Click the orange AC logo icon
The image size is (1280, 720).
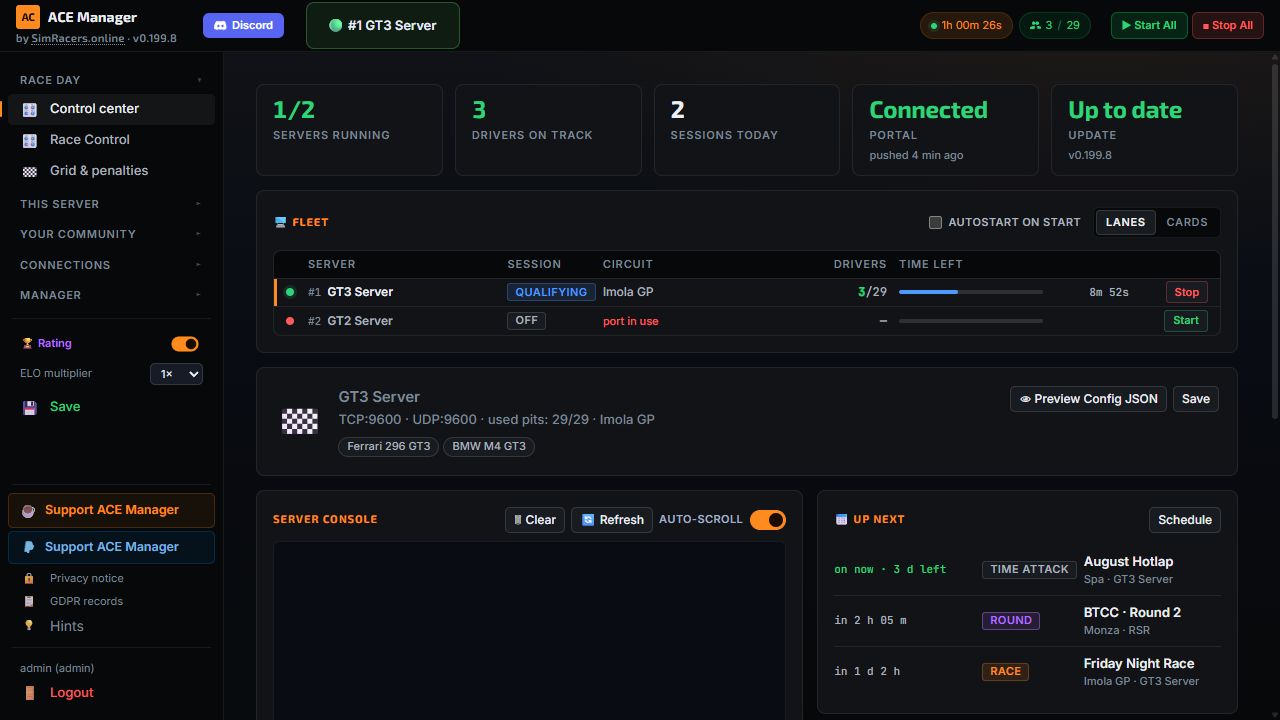(28, 17)
